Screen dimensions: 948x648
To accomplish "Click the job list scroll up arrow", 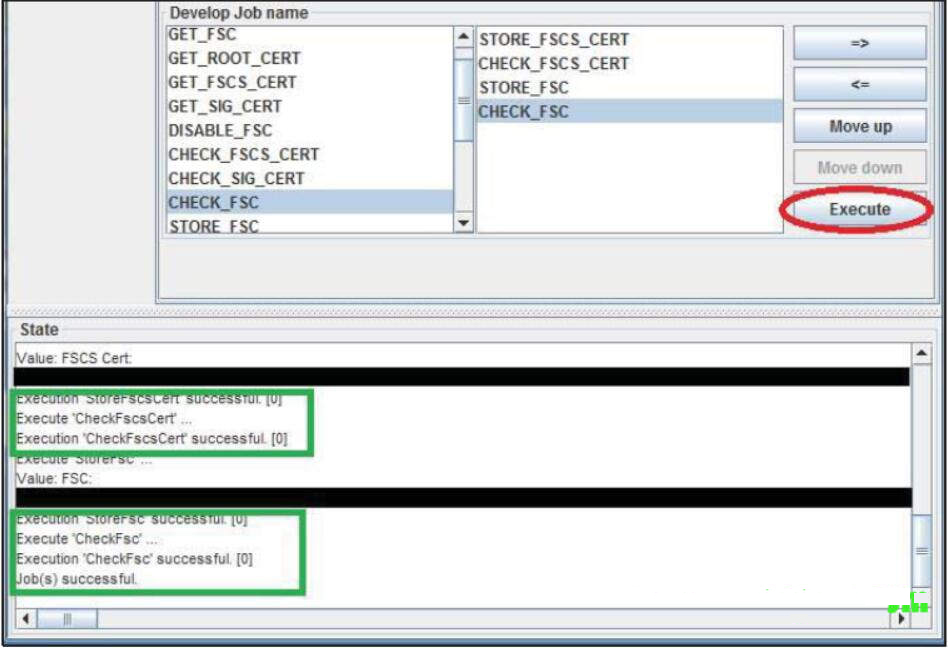I will pyautogui.click(x=463, y=37).
